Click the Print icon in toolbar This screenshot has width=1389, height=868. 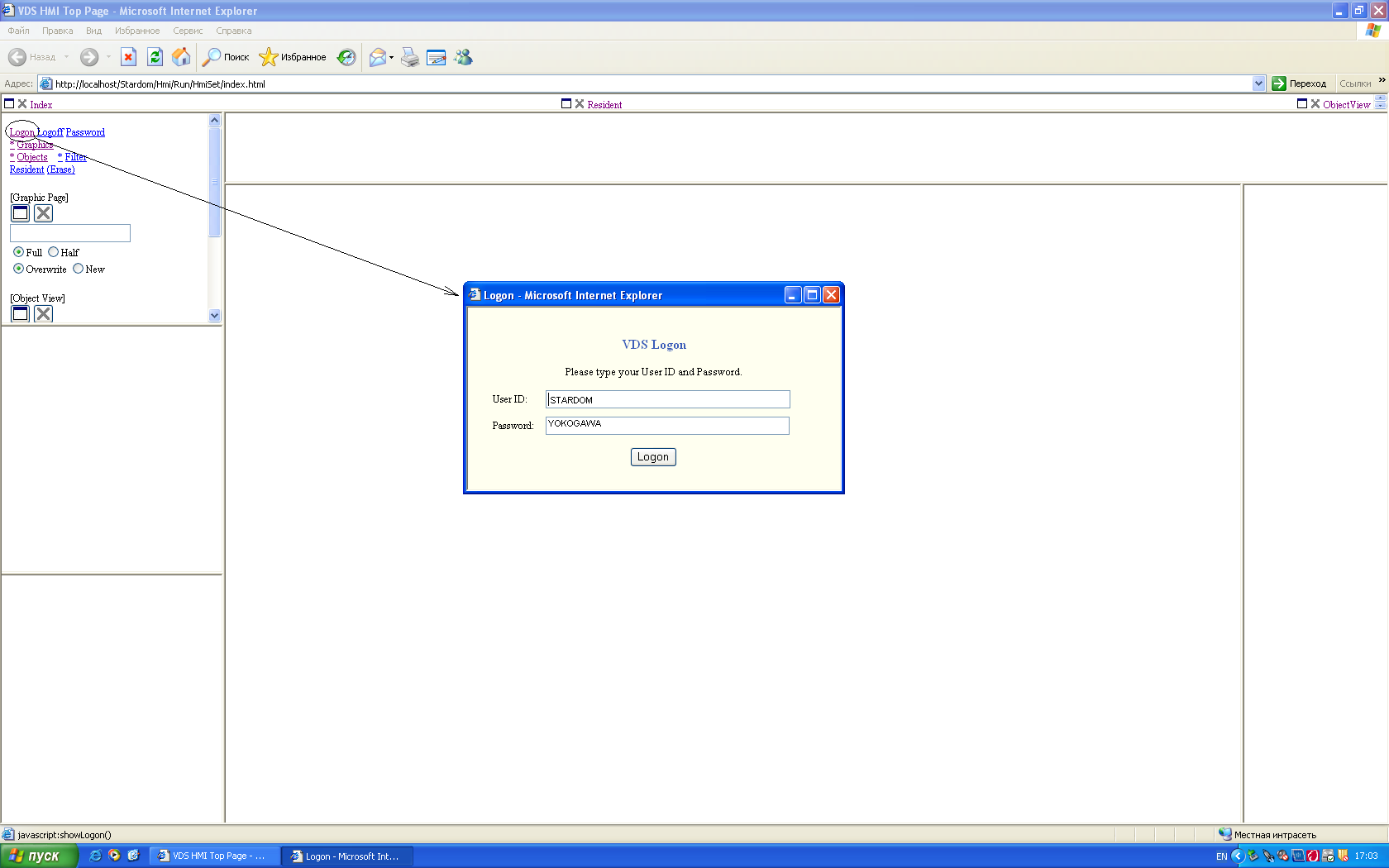click(x=410, y=57)
